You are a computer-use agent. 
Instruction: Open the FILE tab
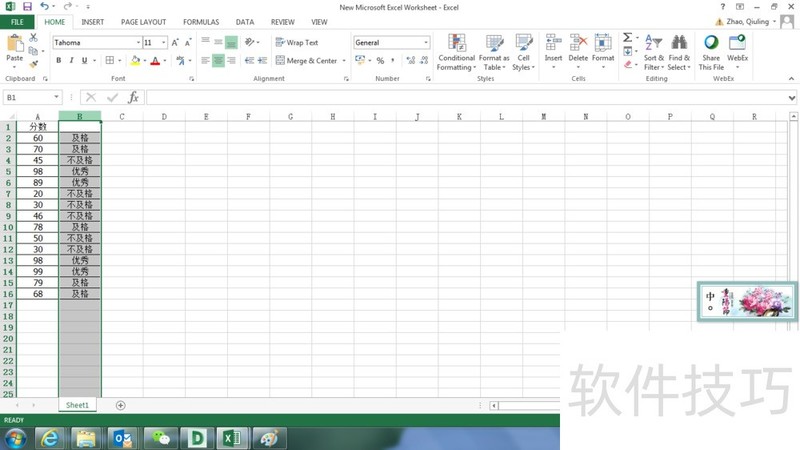17,22
